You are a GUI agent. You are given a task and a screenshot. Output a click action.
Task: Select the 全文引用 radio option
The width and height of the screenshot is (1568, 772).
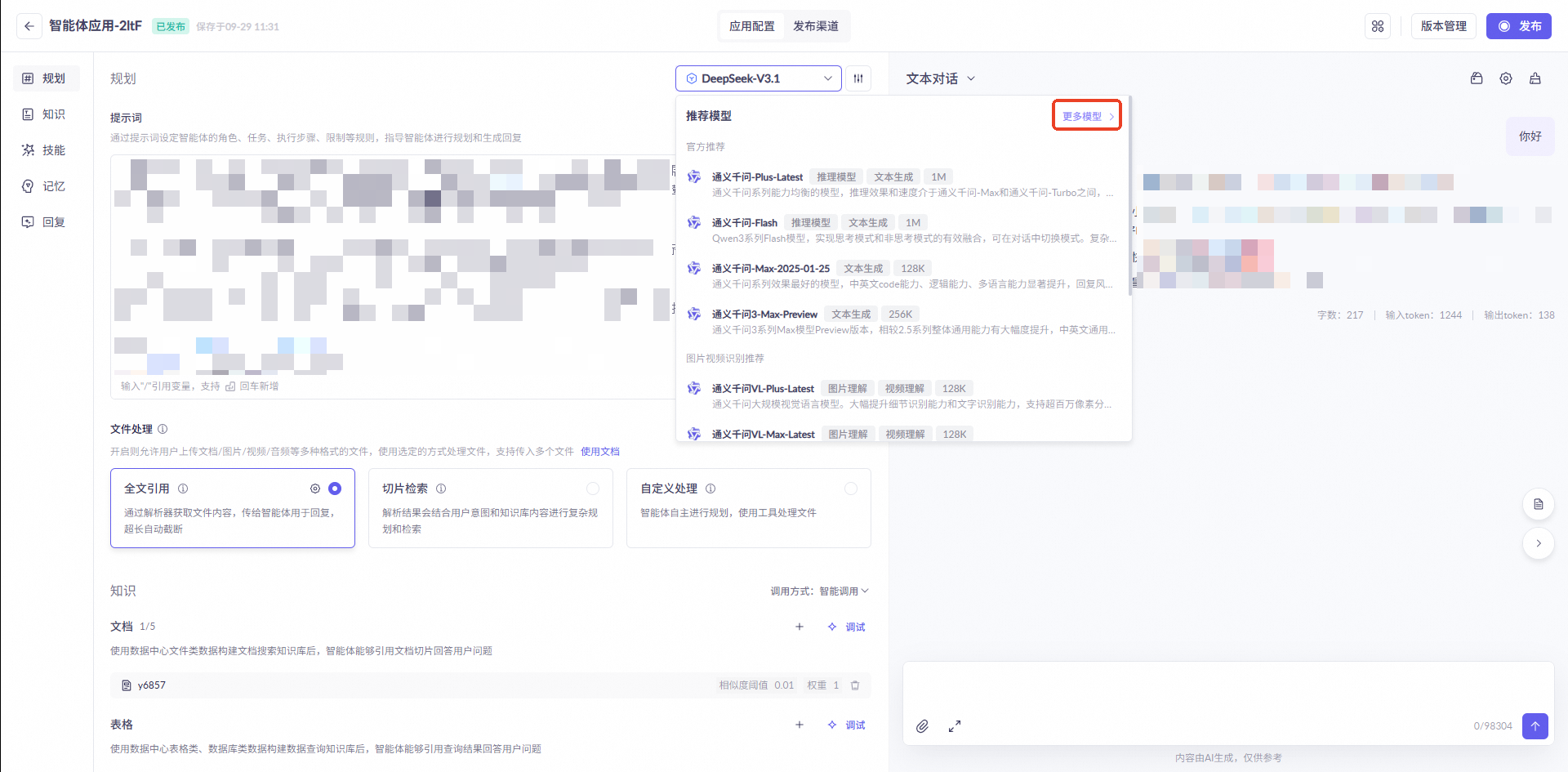coord(335,489)
